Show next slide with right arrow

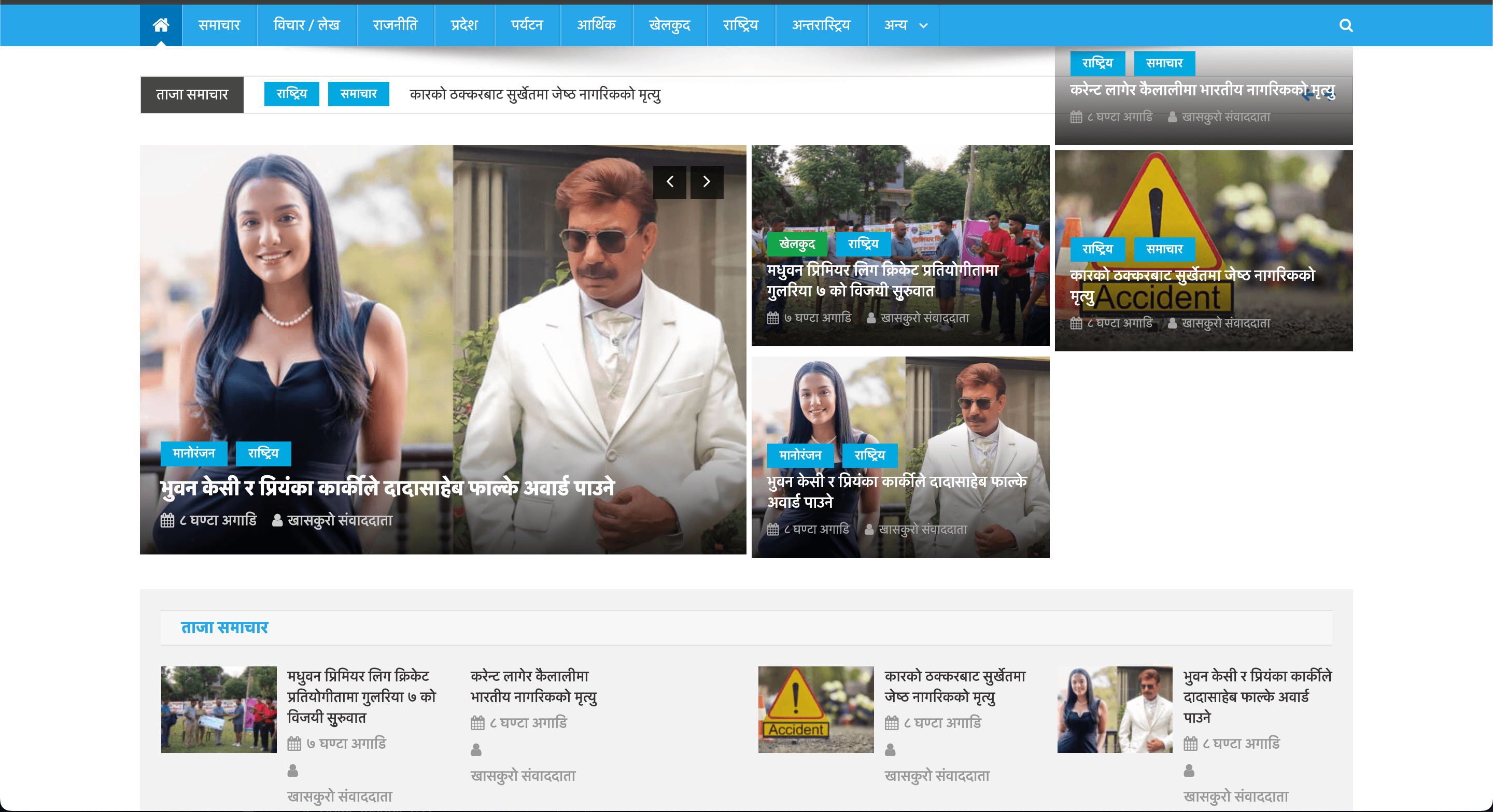click(707, 182)
